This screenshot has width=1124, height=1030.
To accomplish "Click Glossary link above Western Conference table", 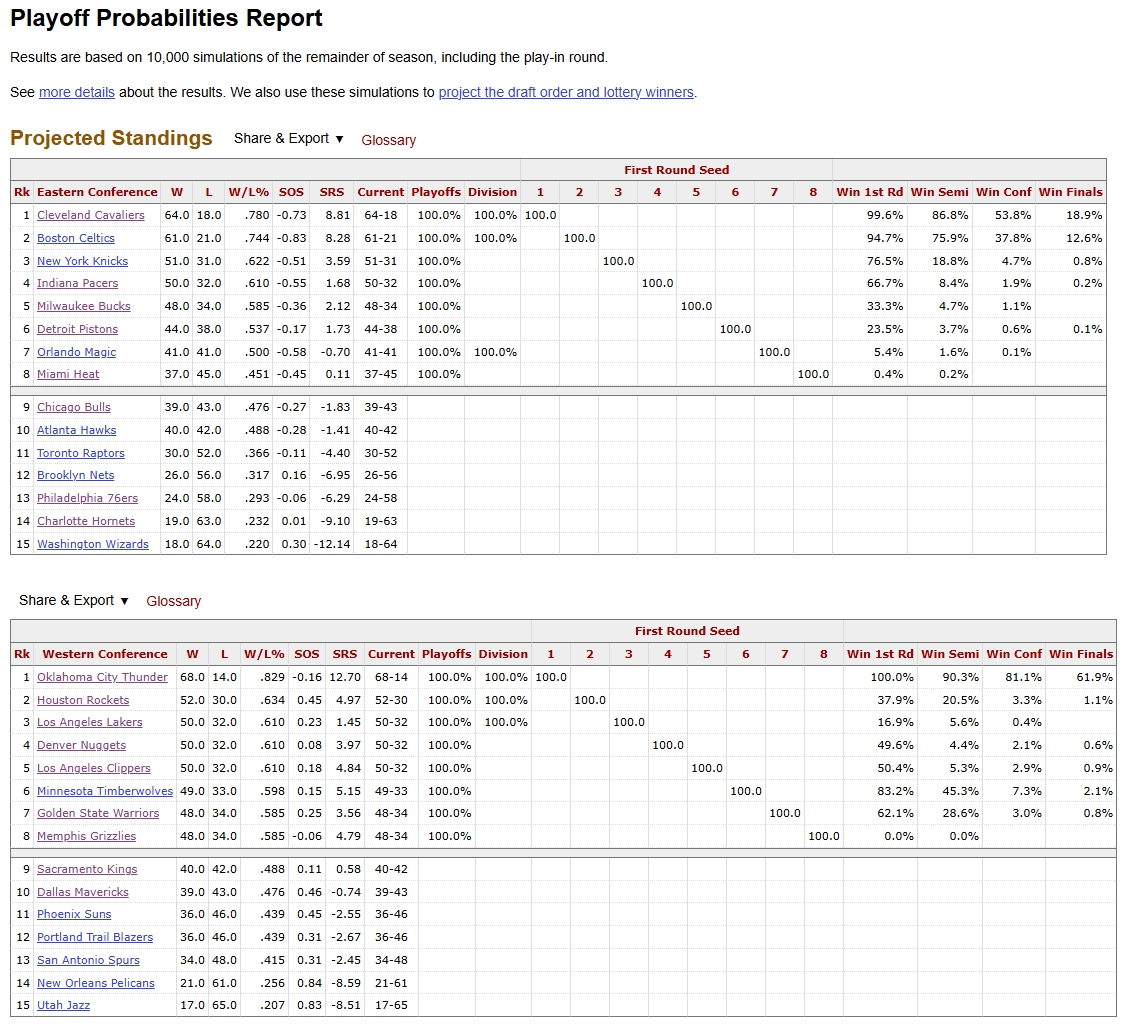I will tap(173, 601).
